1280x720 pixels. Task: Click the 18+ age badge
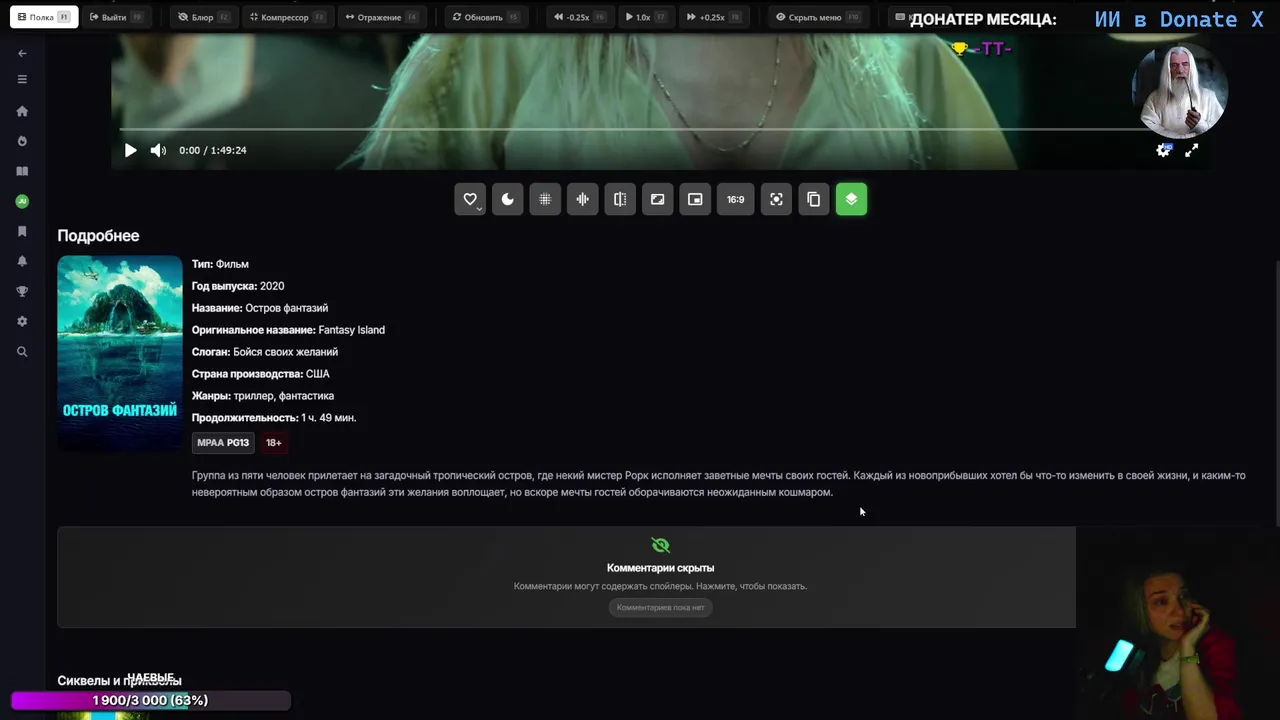pyautogui.click(x=273, y=442)
